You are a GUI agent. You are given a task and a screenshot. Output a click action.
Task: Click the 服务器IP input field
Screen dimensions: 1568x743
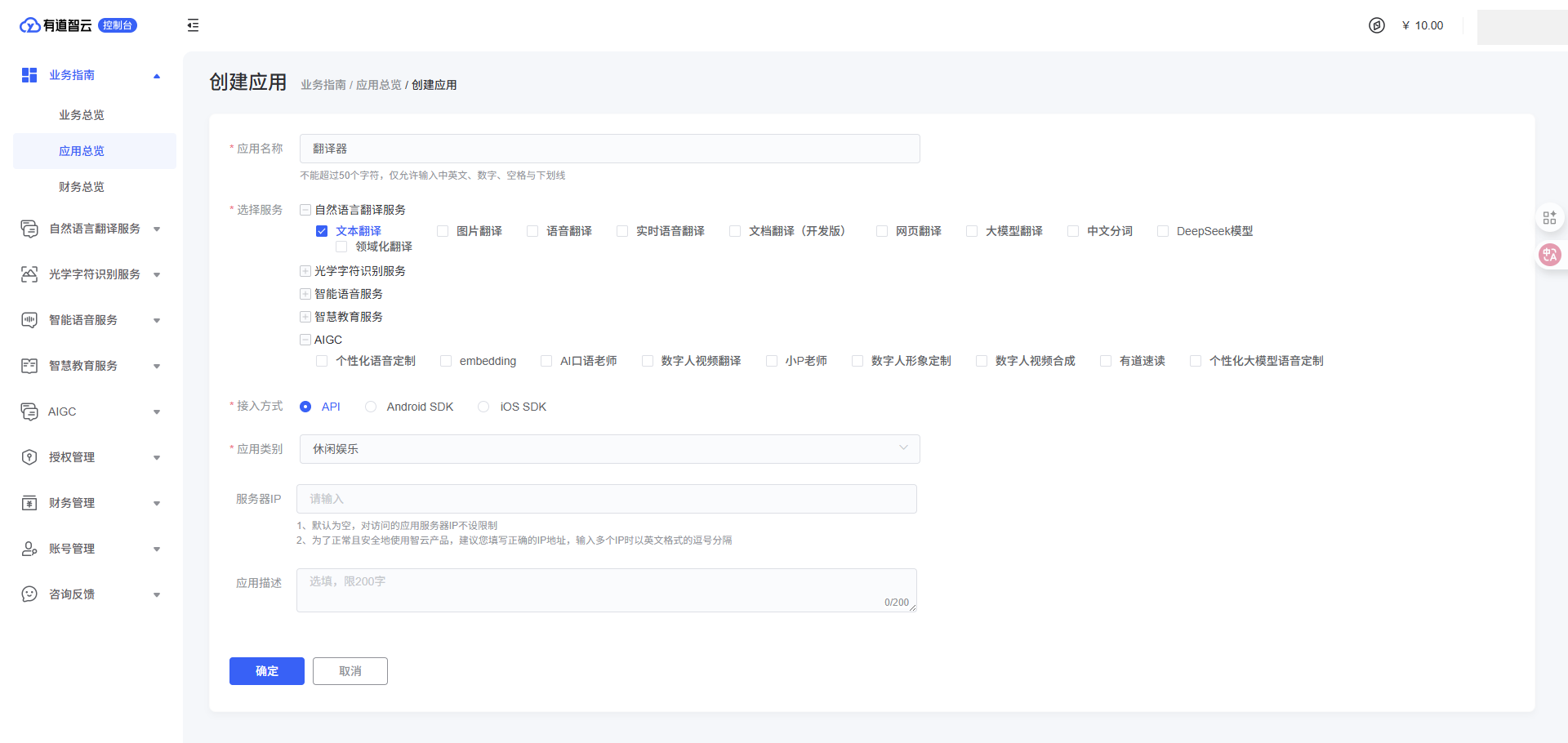606,499
